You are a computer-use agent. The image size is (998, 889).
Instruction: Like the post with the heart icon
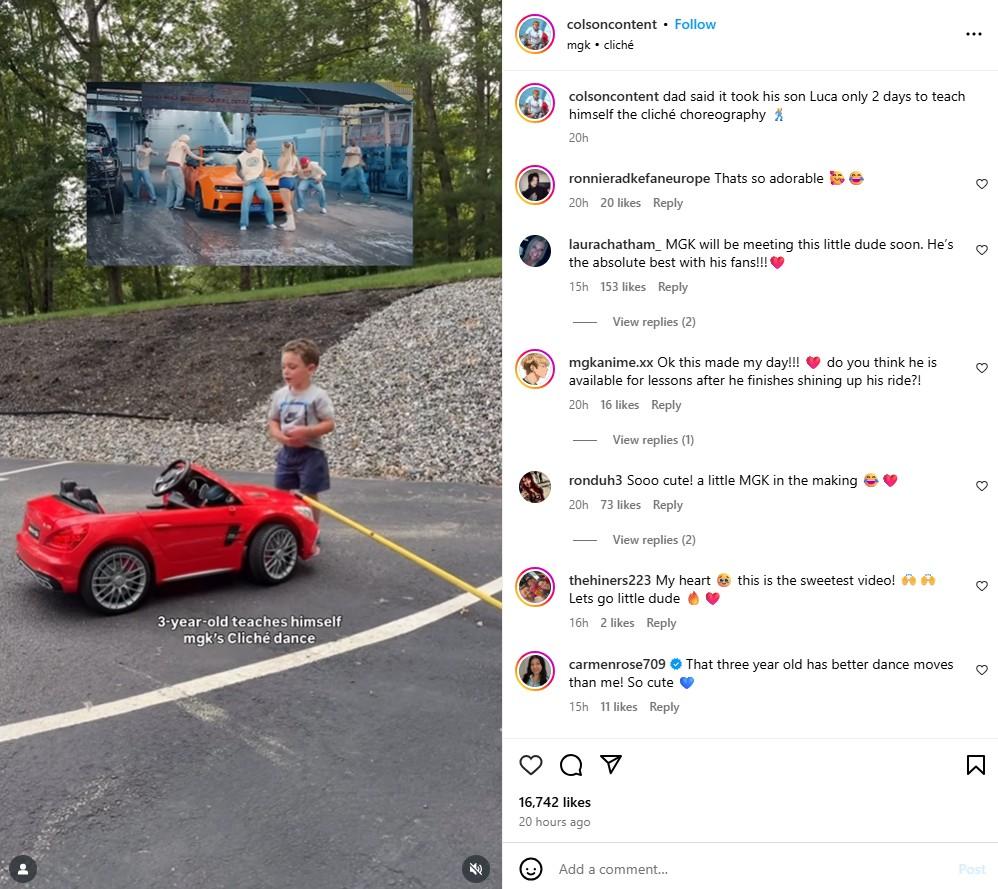click(x=530, y=764)
